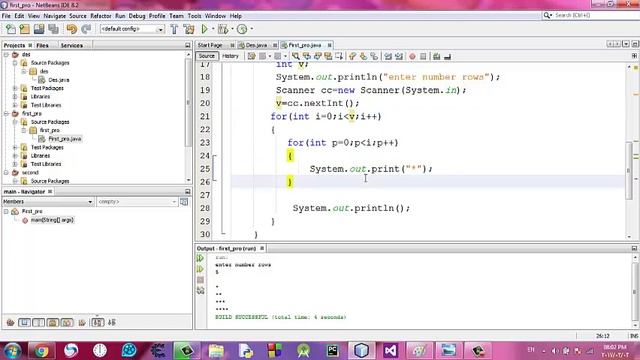The width and height of the screenshot is (640, 360).
Task: Click the Redo arrow icon
Action: click(x=86, y=29)
